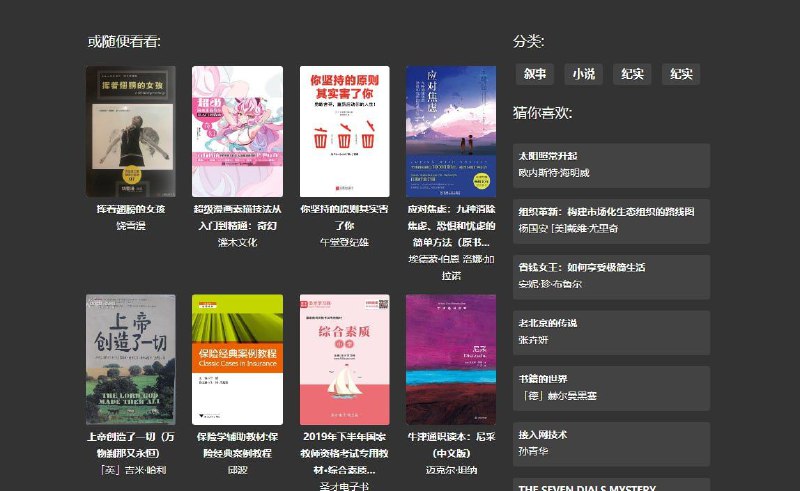Click author 杨国安 [美]戴维·尤里奇

(568, 228)
